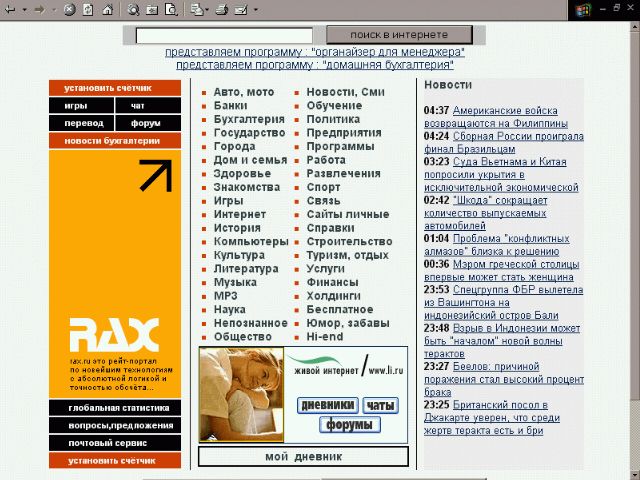The image size is (640, 480).
Task: Open the Edit icon dropdown arrow
Action: coord(256,10)
